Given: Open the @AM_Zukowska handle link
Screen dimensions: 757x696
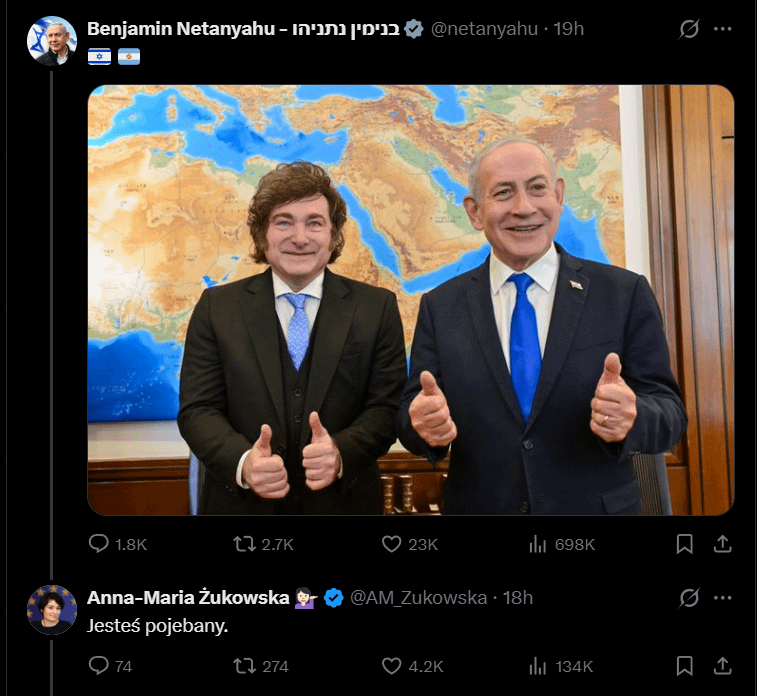Looking at the screenshot, I should click(418, 598).
